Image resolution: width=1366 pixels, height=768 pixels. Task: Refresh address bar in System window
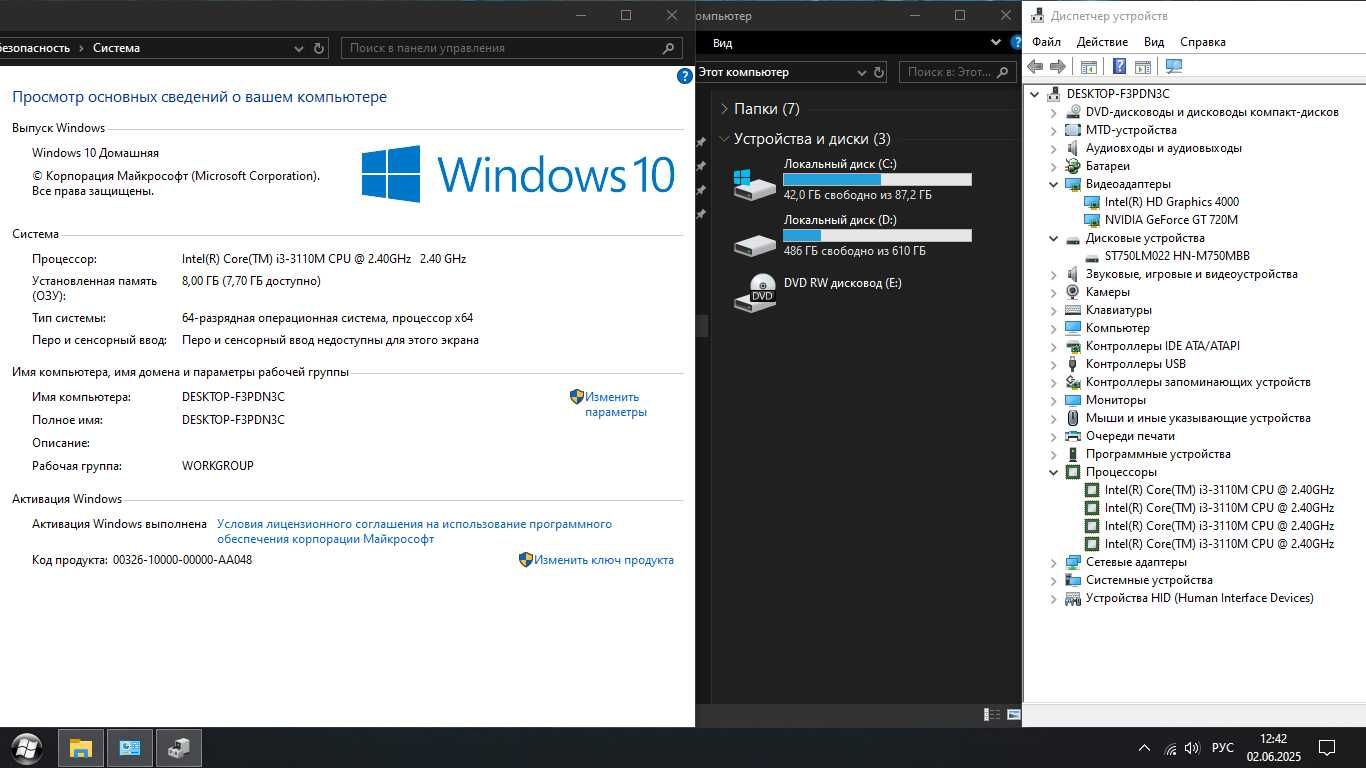(x=319, y=48)
